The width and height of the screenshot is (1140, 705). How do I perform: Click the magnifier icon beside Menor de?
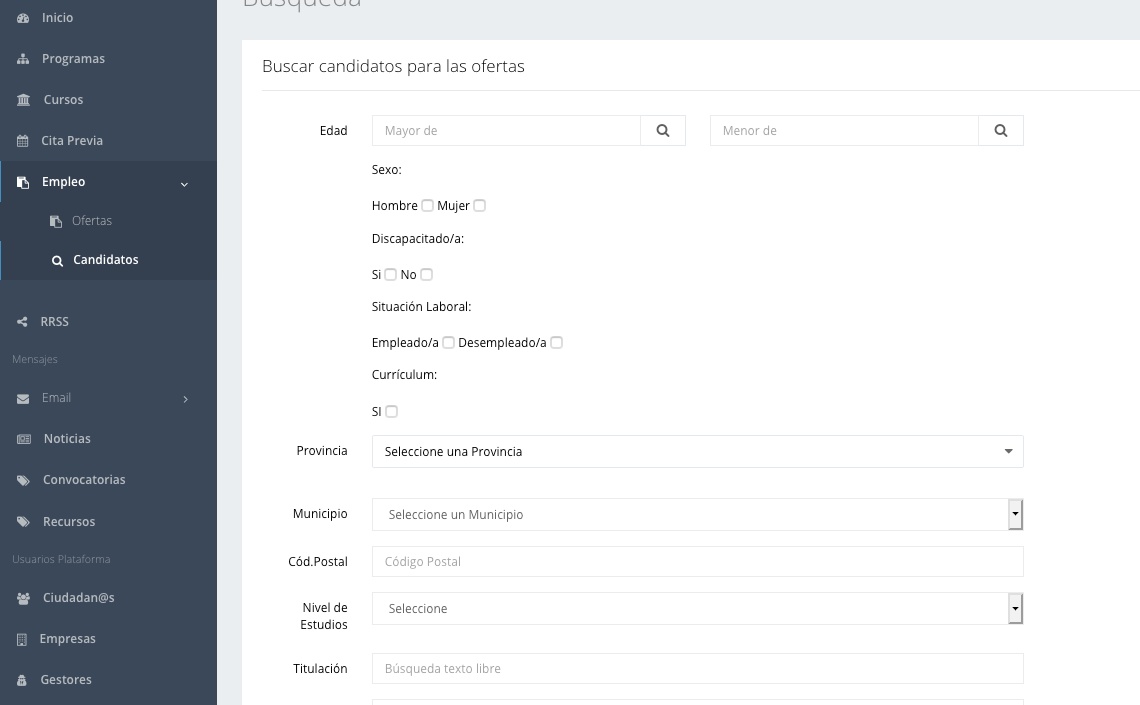click(x=1001, y=131)
